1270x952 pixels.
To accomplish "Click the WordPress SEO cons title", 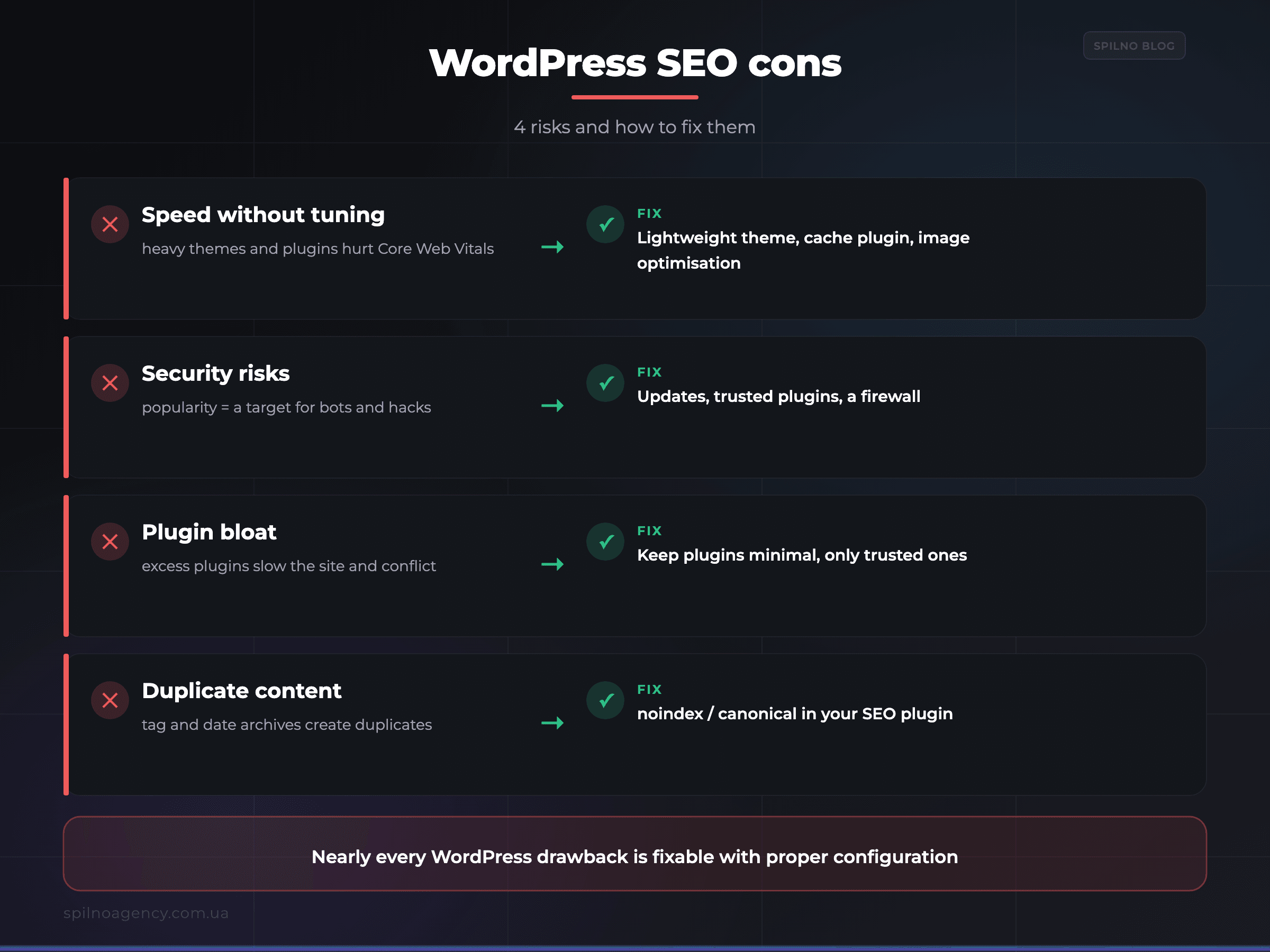I will [635, 62].
